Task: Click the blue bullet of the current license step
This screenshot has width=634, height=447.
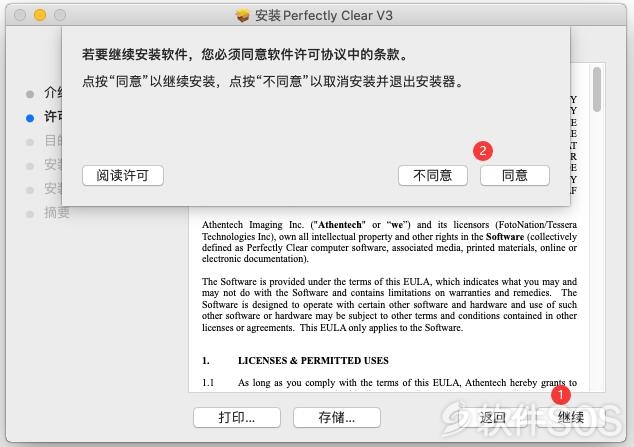Action: click(30, 118)
